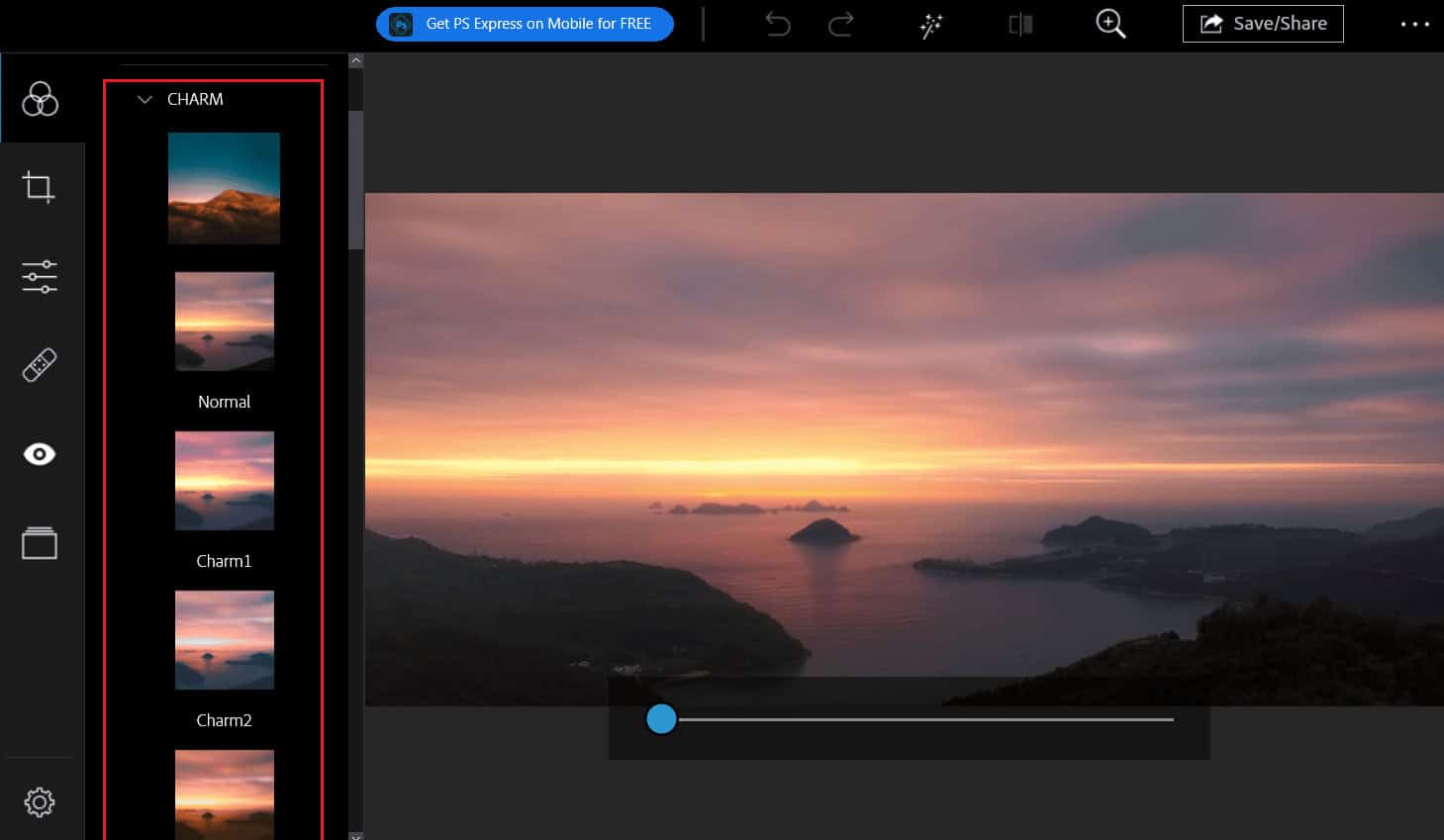Select the Charm1 look thumbnail
The image size is (1444, 840).
click(225, 481)
